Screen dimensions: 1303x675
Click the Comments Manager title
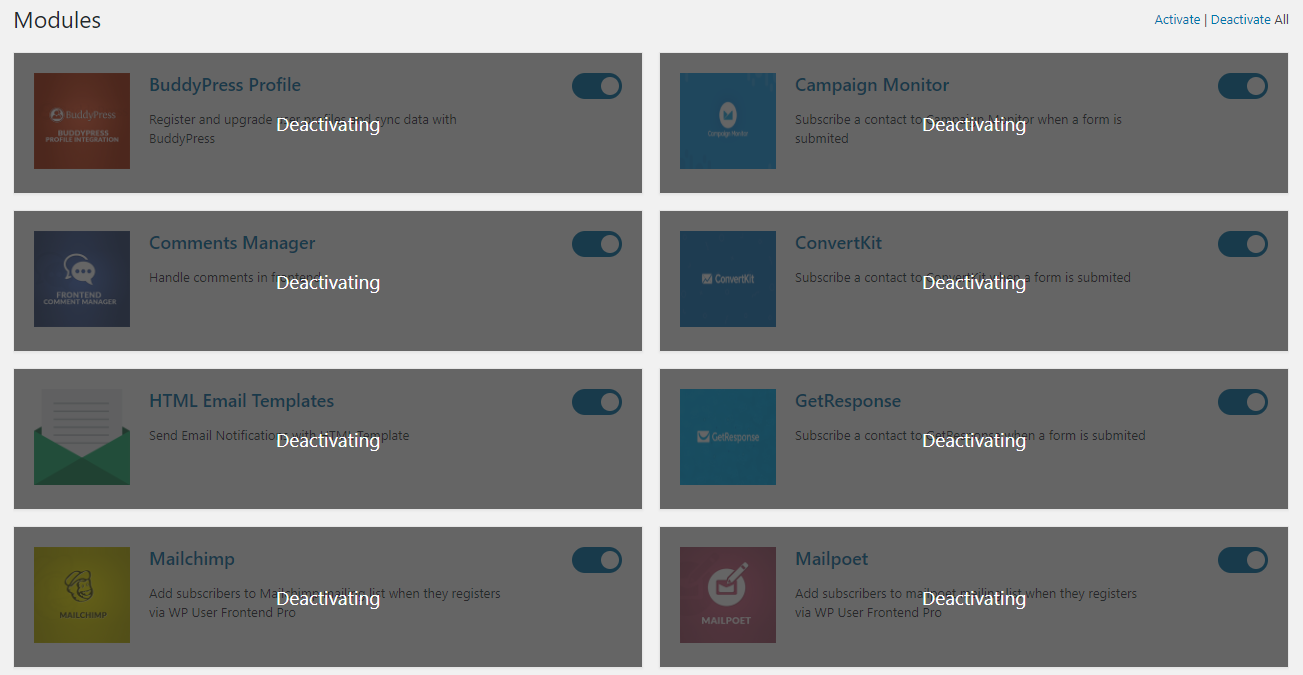click(232, 243)
